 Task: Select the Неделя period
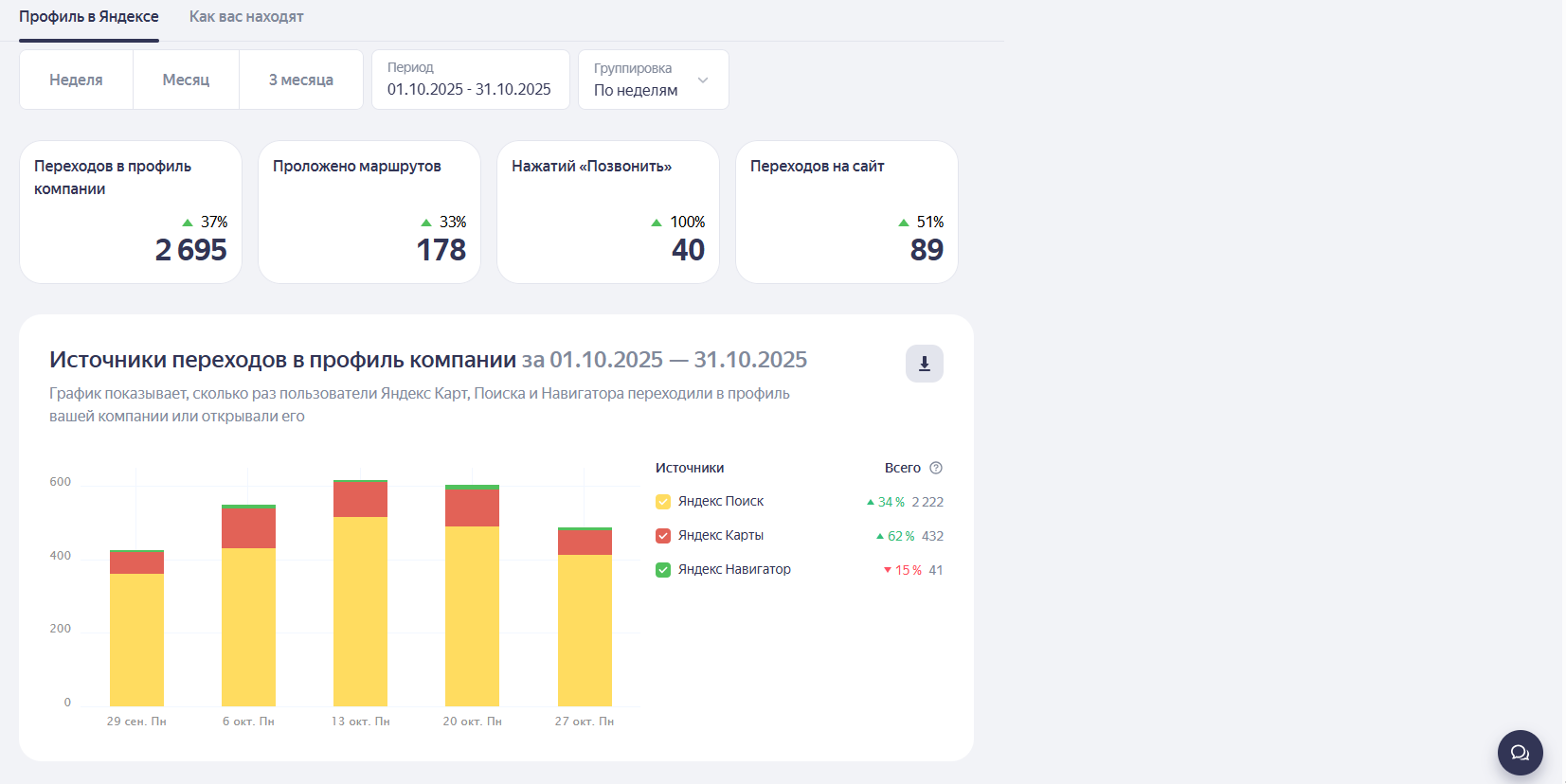point(76,80)
